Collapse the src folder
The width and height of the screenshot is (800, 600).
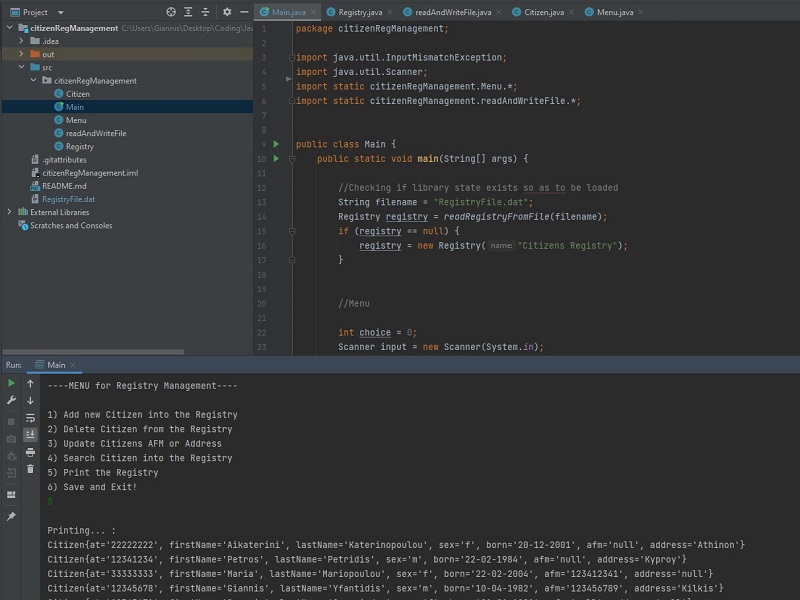click(x=22, y=67)
